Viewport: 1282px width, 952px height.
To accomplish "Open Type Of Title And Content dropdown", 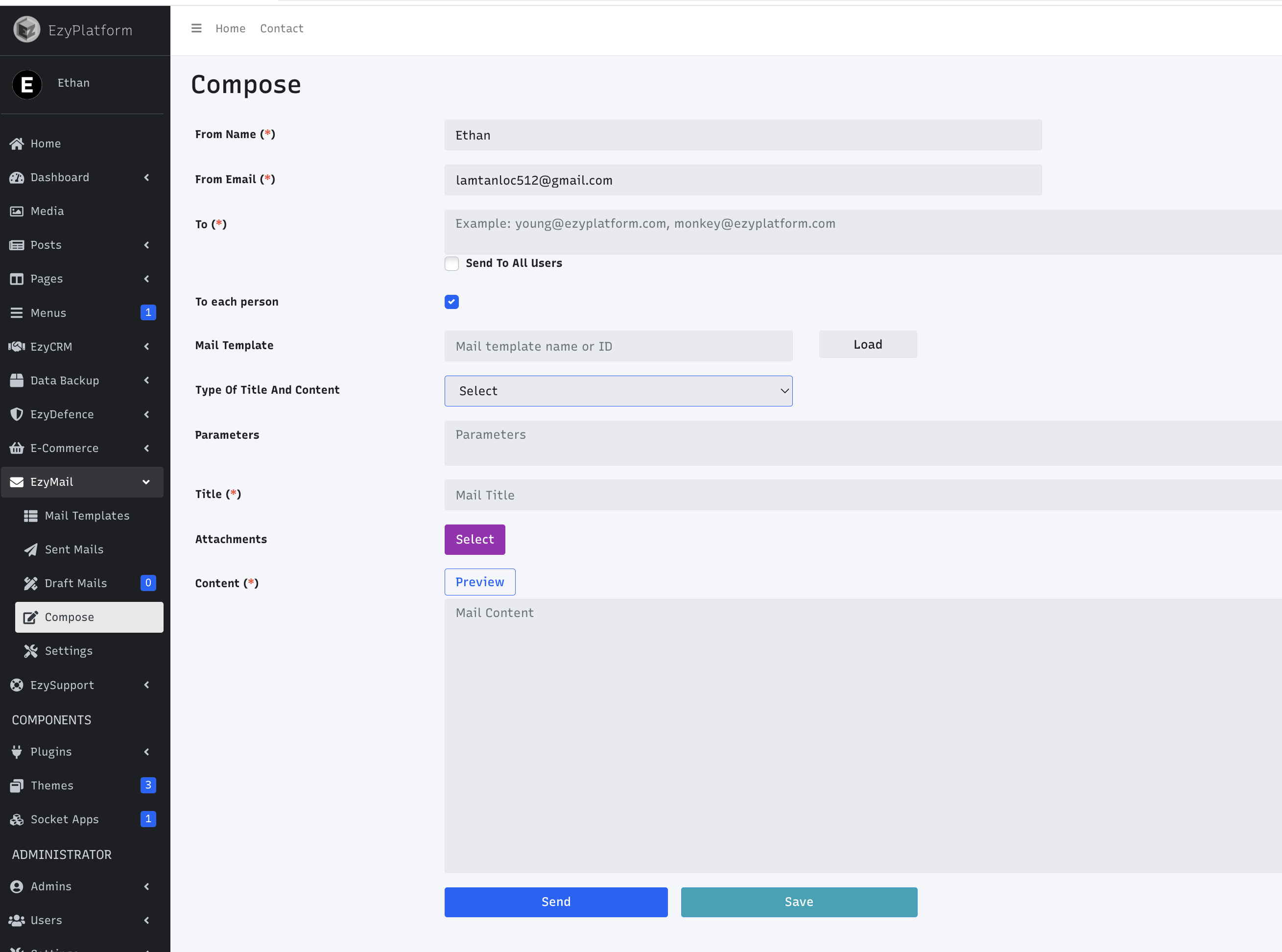I will click(x=618, y=391).
